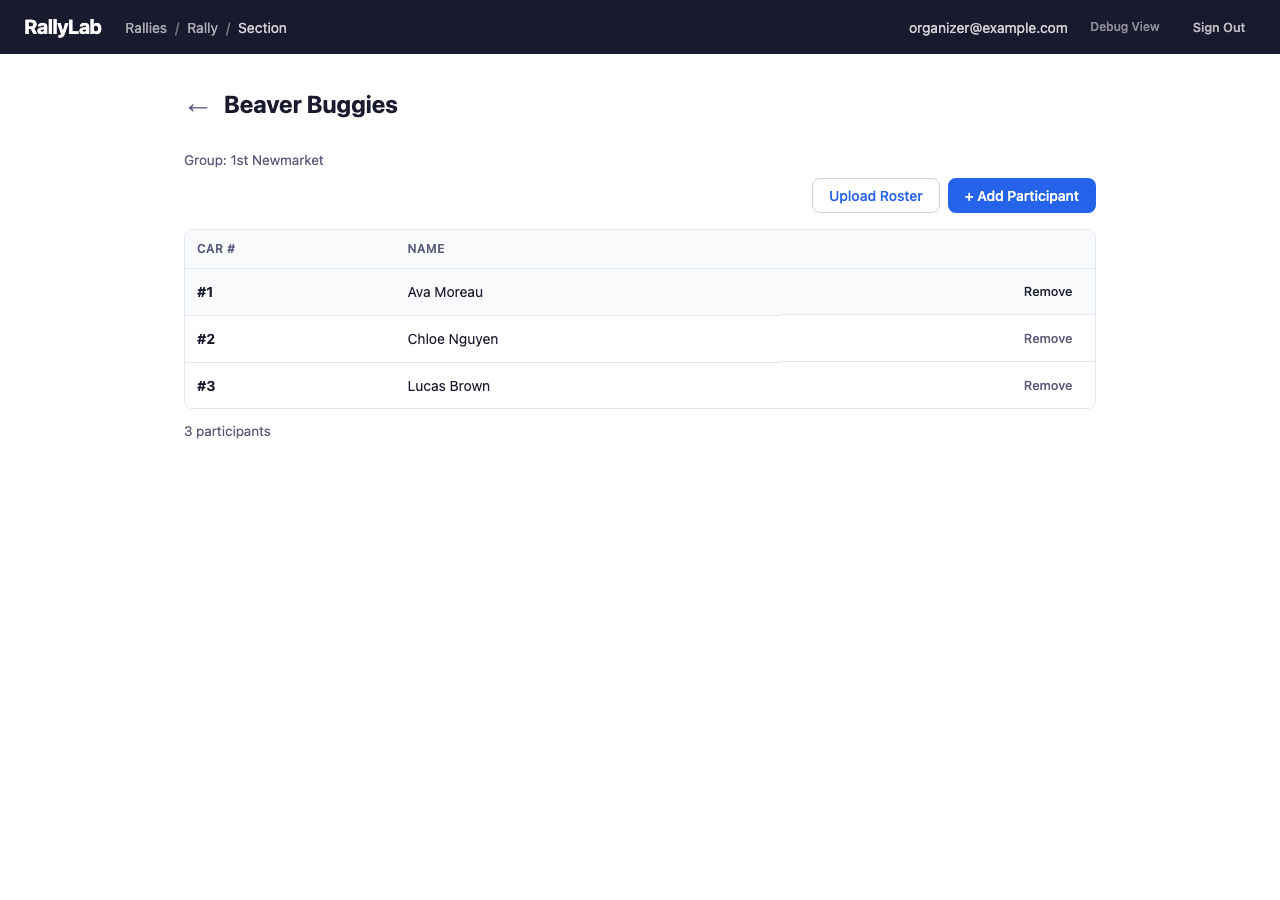Image resolution: width=1280 pixels, height=900 pixels.
Task: Click the 3 participants count label
Action: point(227,430)
